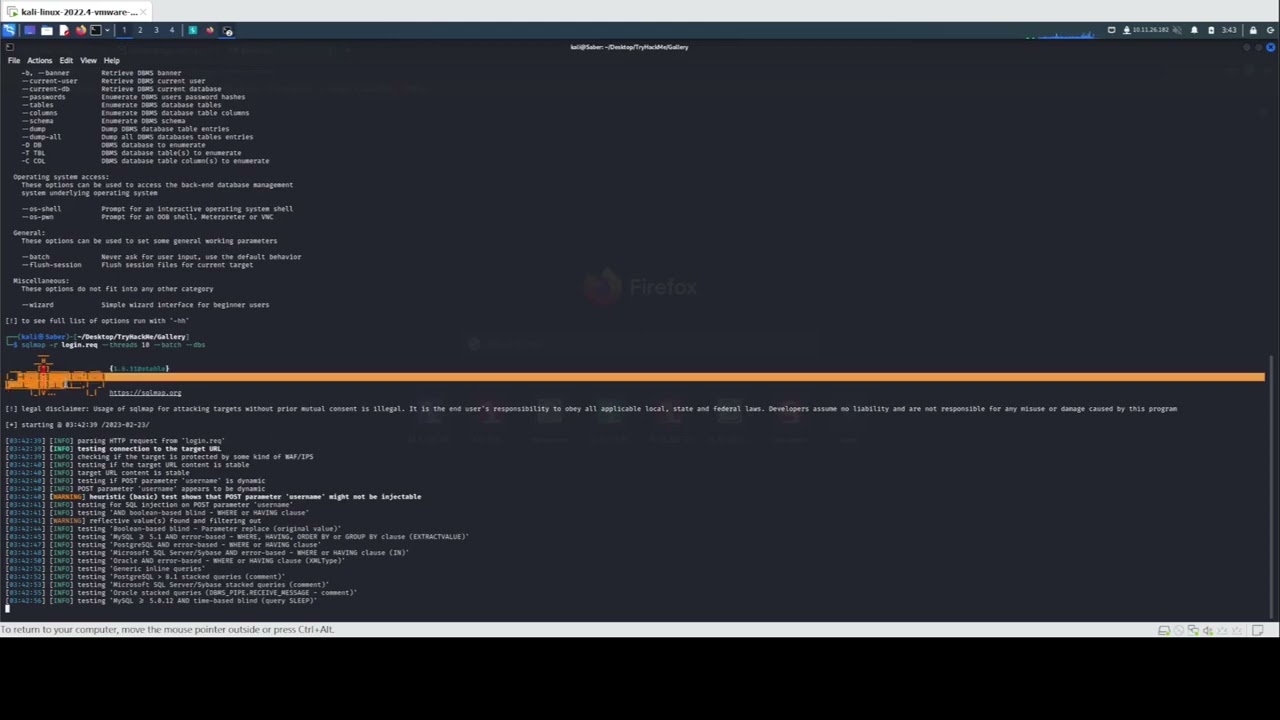
Task: Open terminal emulator from panel launcher
Action: click(x=96, y=30)
